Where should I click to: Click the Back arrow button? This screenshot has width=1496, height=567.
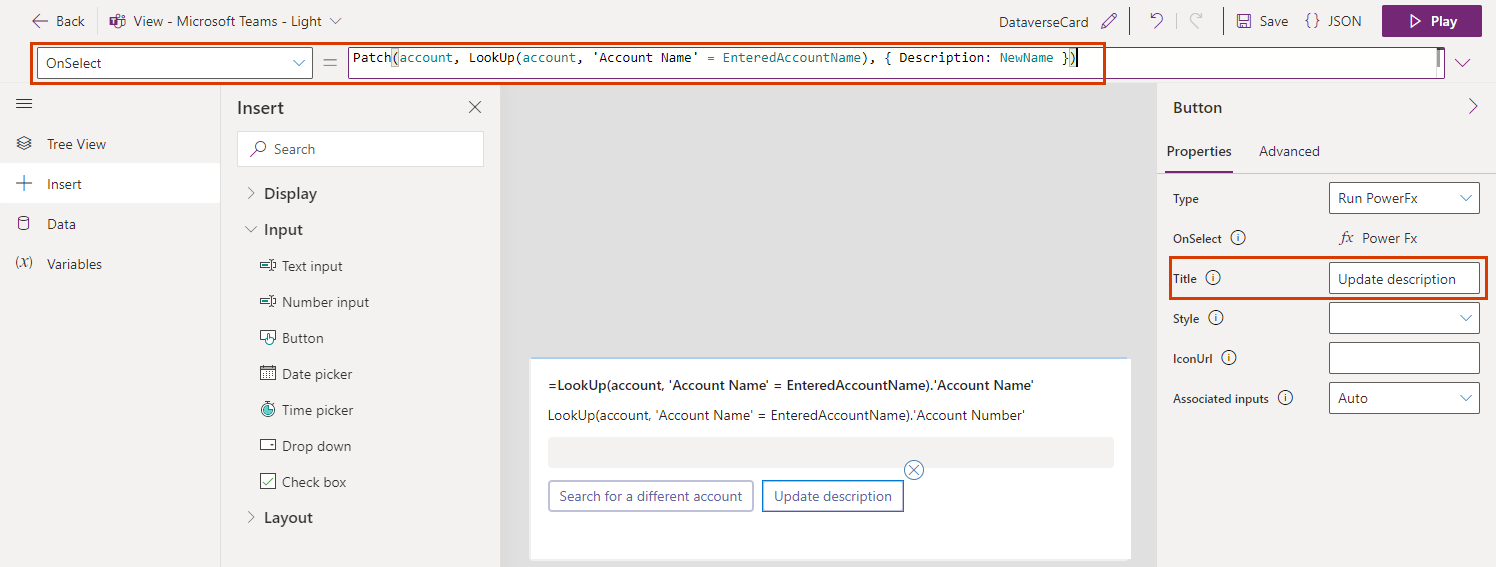[58, 21]
